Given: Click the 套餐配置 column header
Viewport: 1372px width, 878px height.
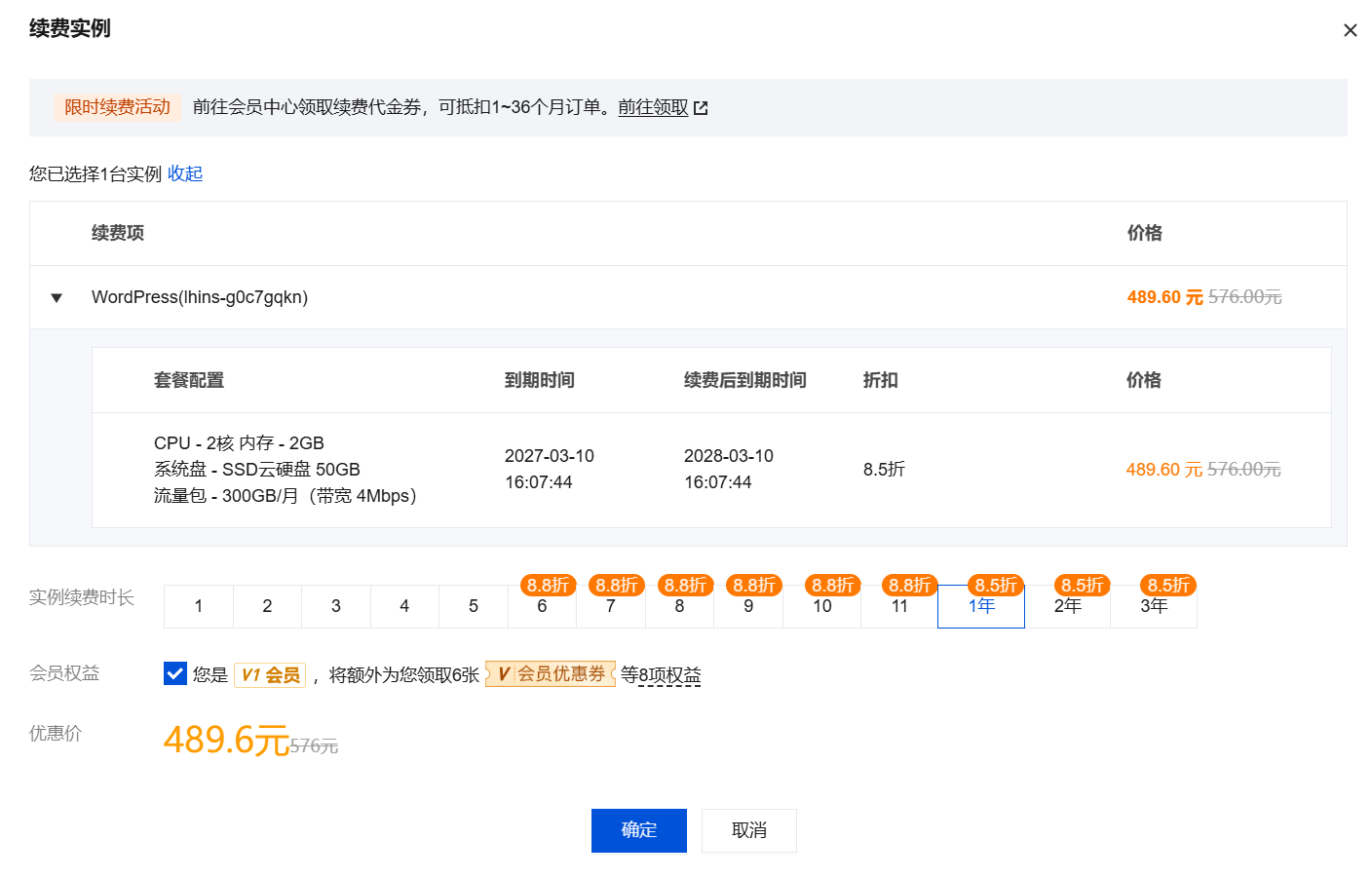Looking at the screenshot, I should tap(189, 380).
